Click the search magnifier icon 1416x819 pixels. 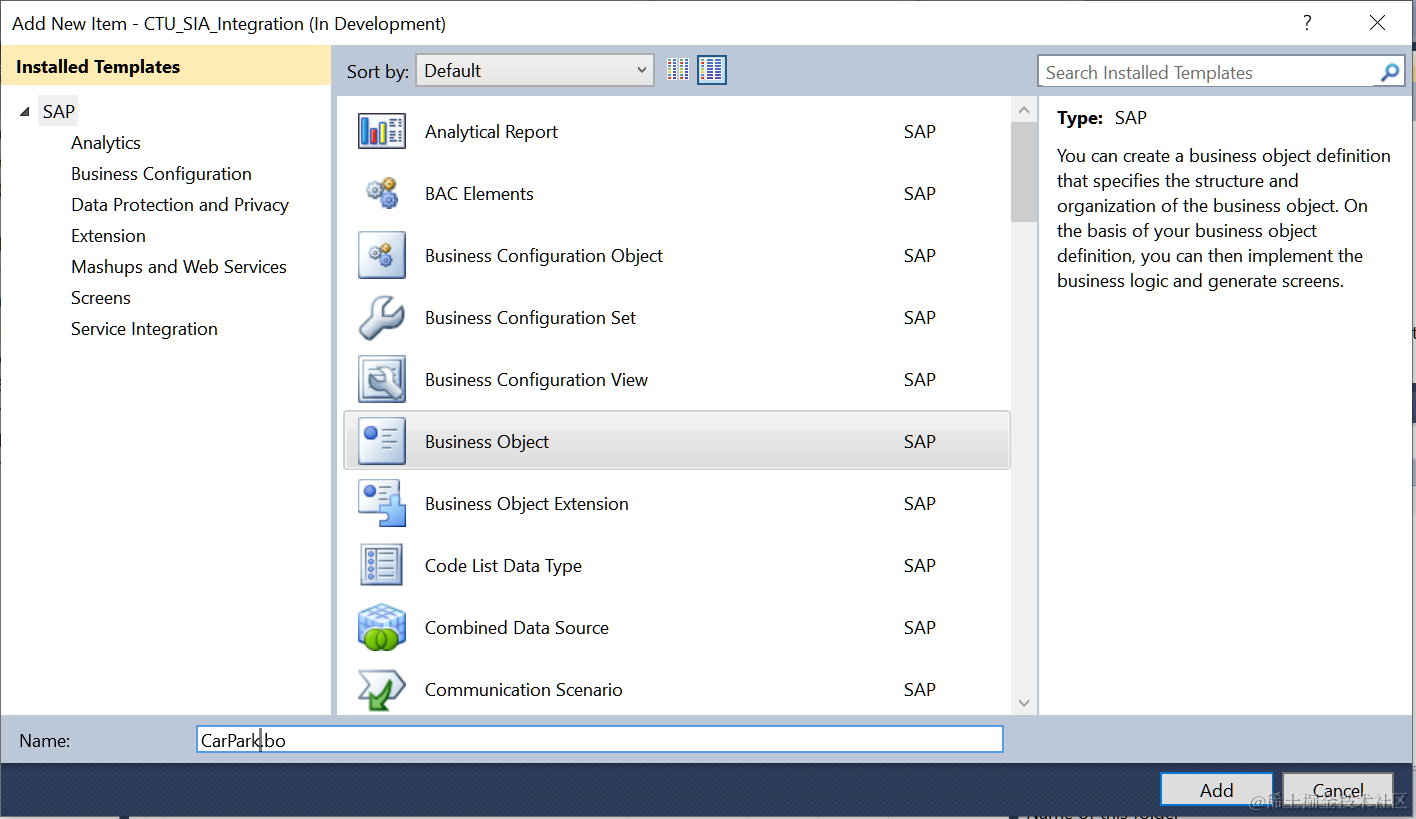(1390, 72)
